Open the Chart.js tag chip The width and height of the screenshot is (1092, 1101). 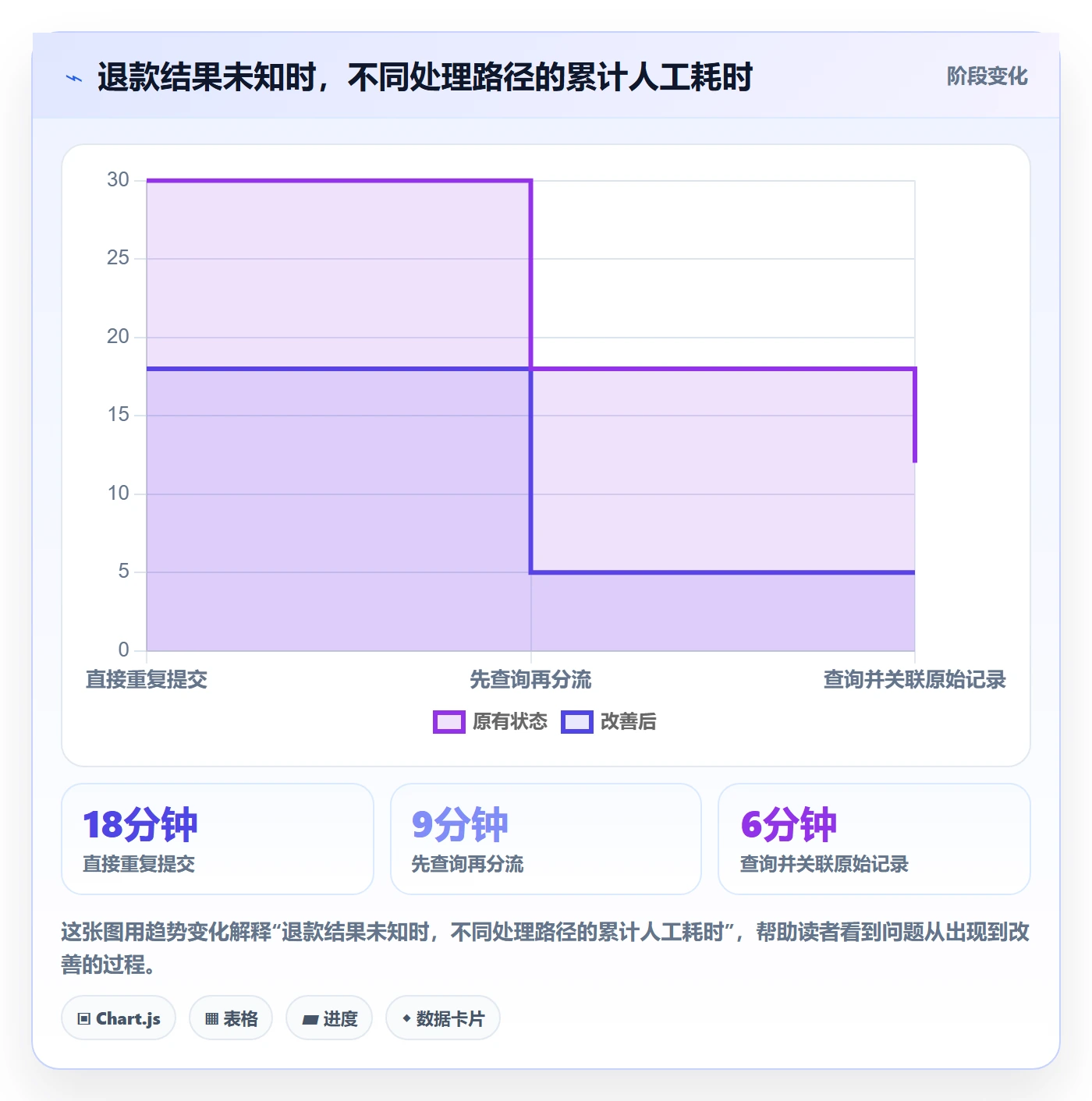click(x=119, y=1018)
